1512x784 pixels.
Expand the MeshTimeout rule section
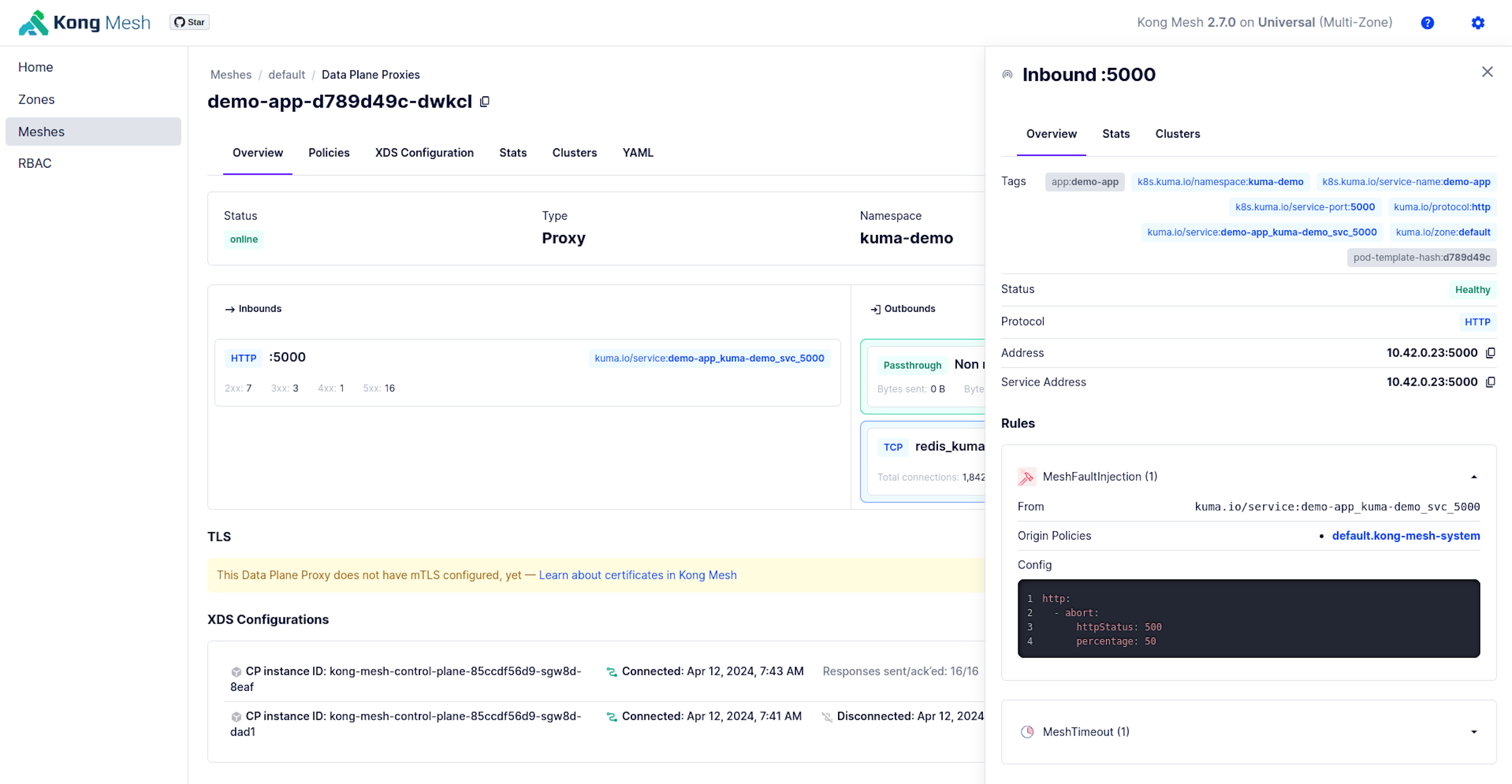pos(1474,732)
